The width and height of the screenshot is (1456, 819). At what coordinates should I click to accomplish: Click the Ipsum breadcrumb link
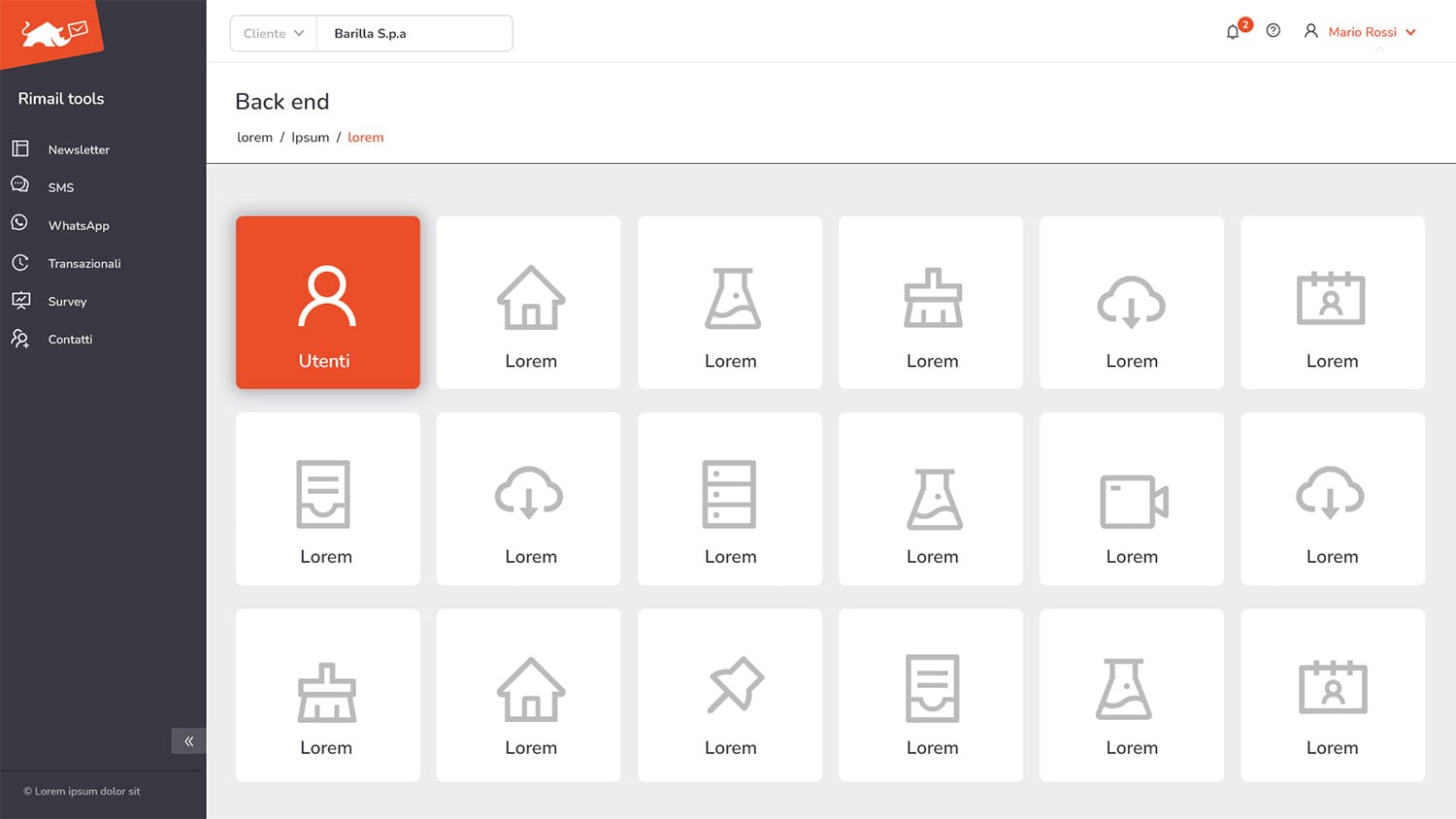310,137
